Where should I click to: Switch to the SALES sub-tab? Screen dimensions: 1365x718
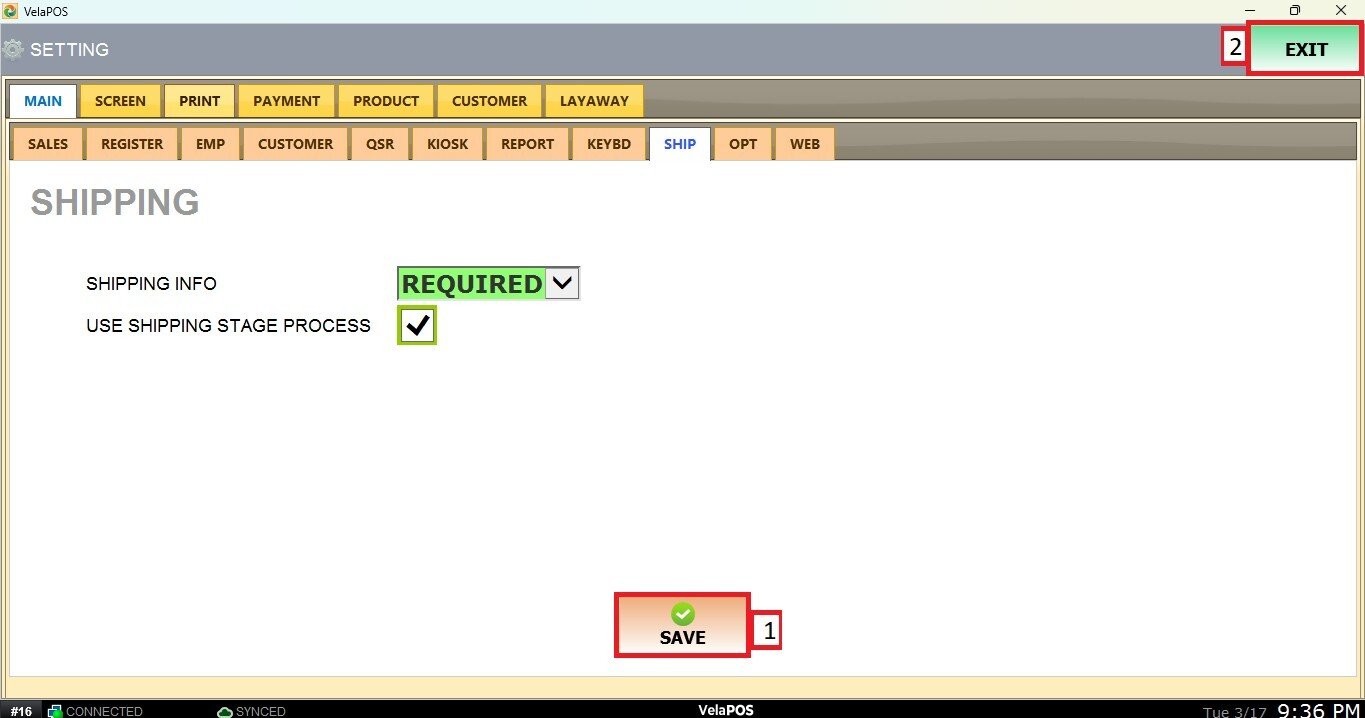tap(48, 144)
